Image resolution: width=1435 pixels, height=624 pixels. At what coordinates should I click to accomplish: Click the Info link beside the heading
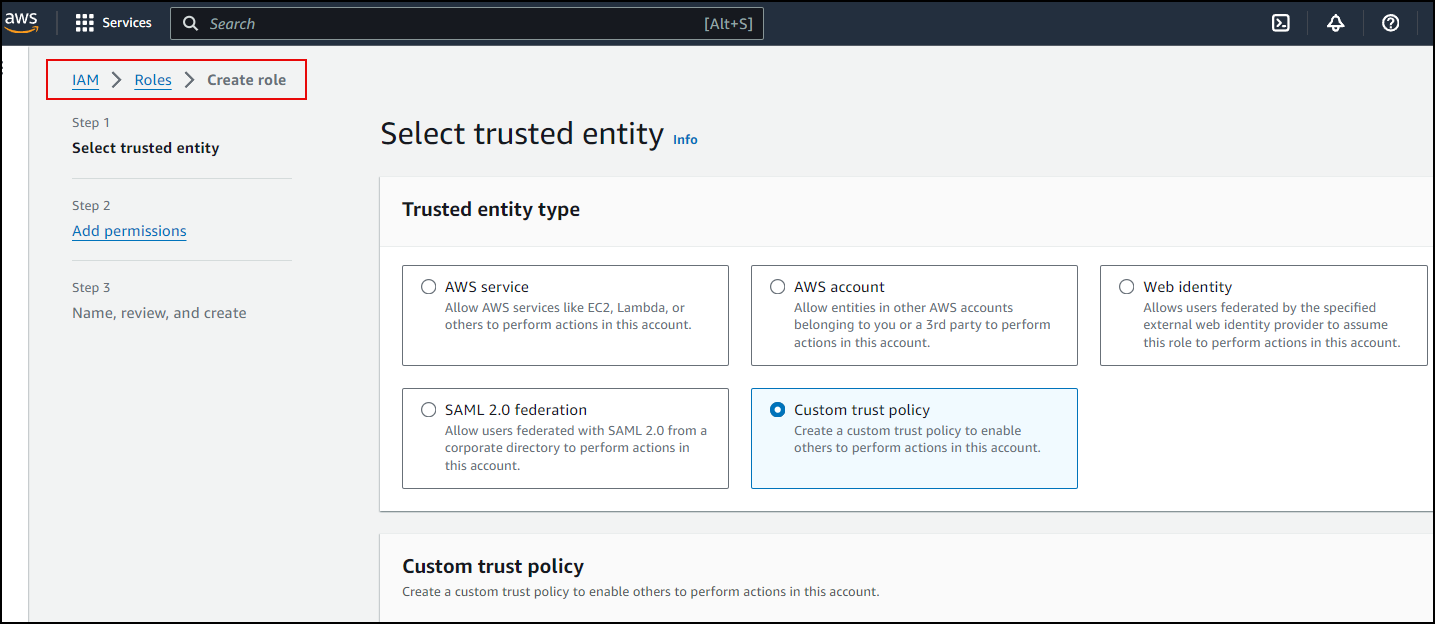pyautogui.click(x=685, y=140)
